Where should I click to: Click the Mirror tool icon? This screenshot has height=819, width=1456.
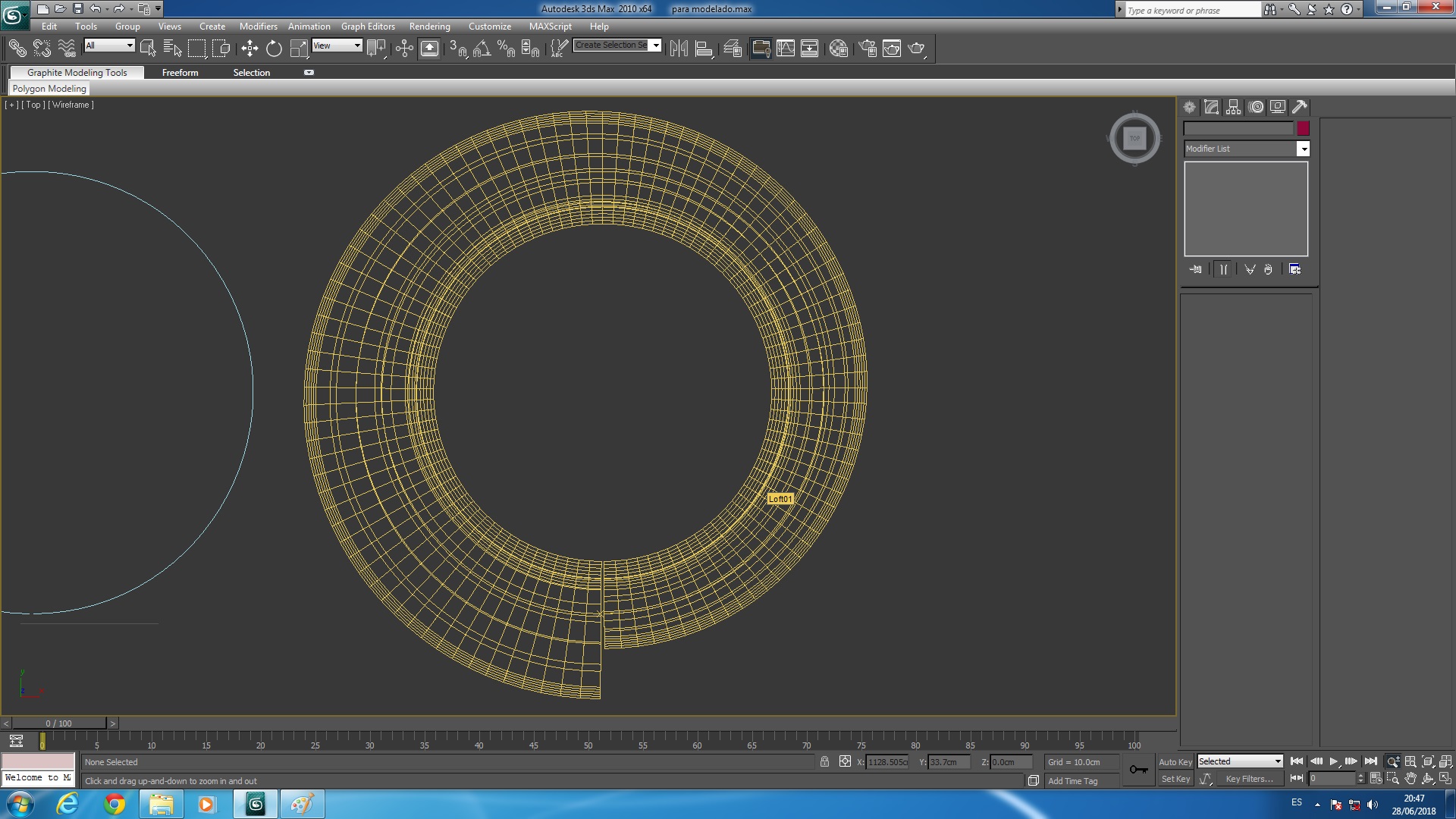point(679,49)
